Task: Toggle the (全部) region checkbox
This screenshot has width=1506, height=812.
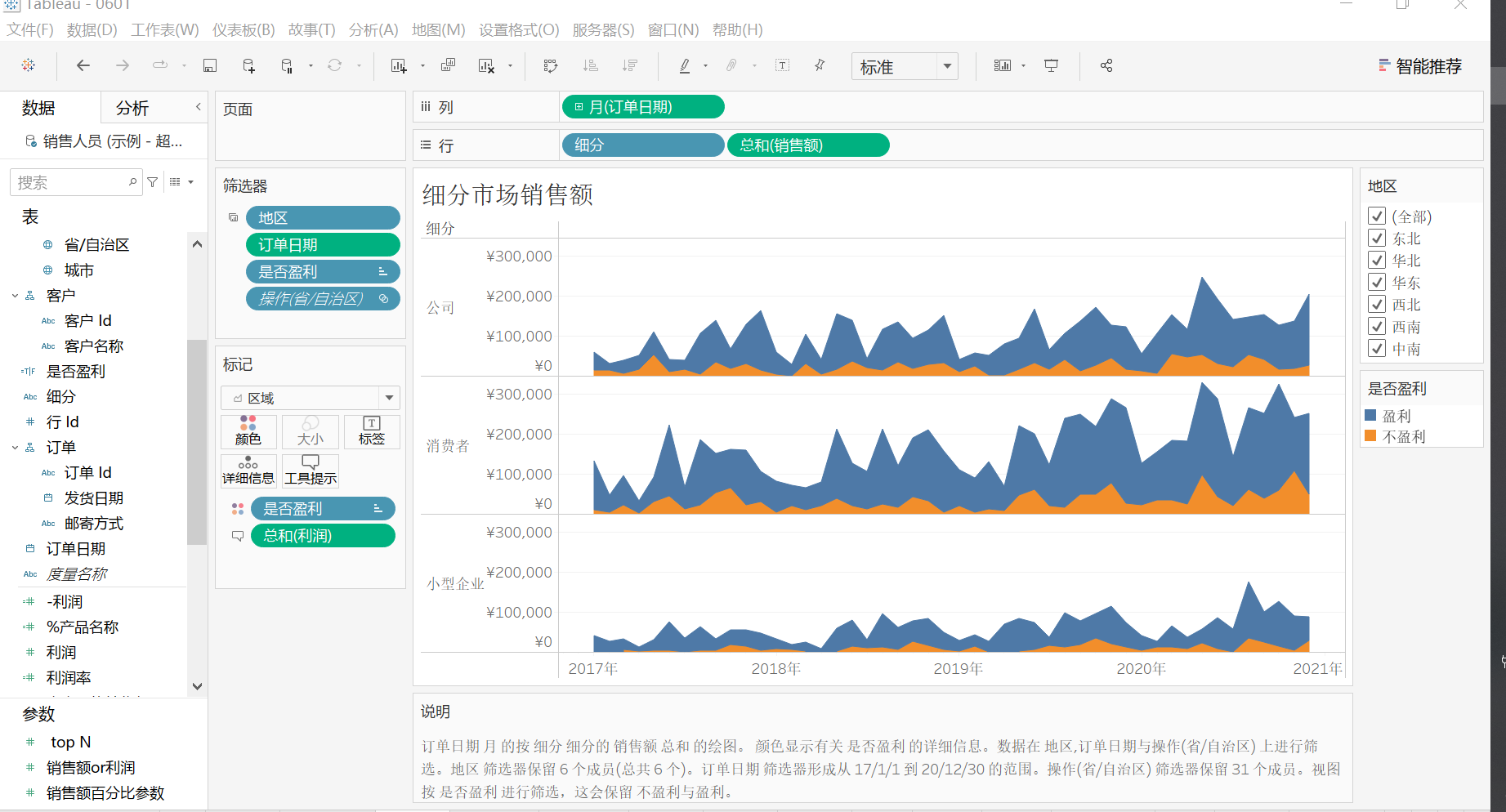Action: coord(1377,216)
